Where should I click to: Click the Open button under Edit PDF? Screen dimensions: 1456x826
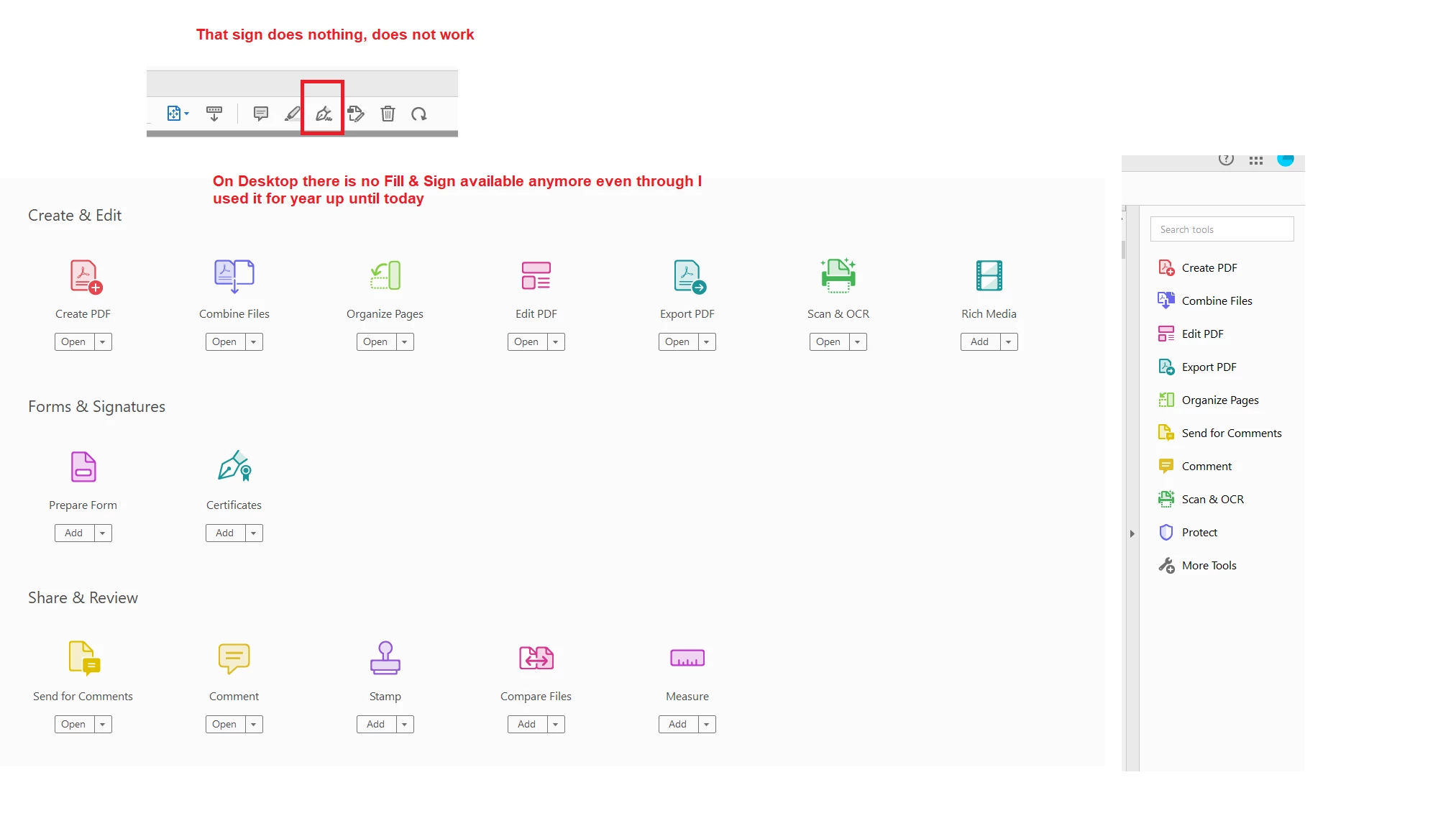tap(526, 342)
